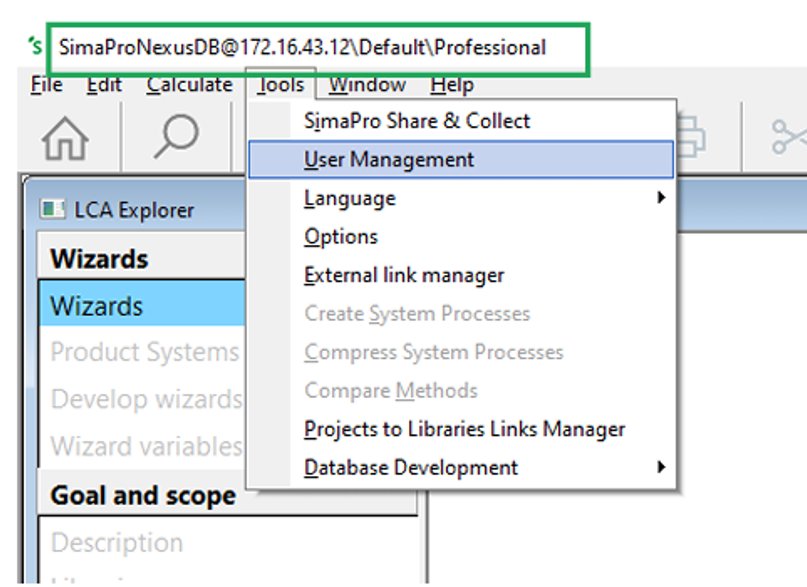
Task: Open the Edit menu
Action: point(104,84)
